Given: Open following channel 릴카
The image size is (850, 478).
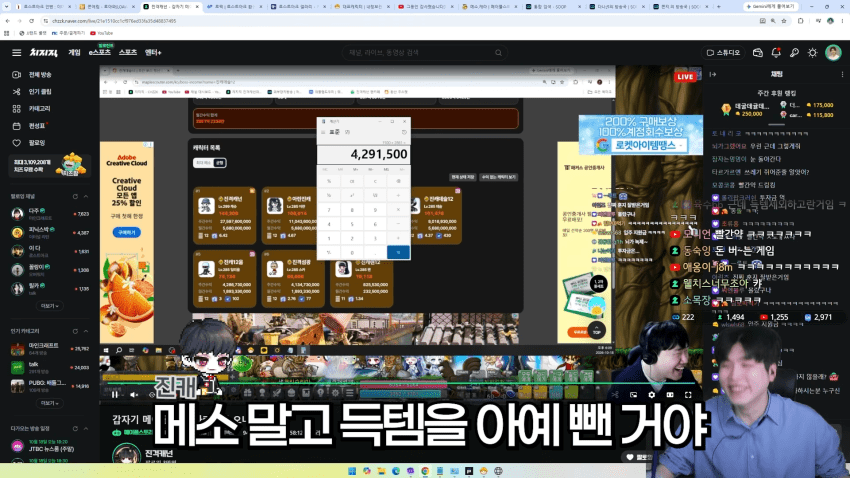Looking at the screenshot, I should tap(49, 288).
